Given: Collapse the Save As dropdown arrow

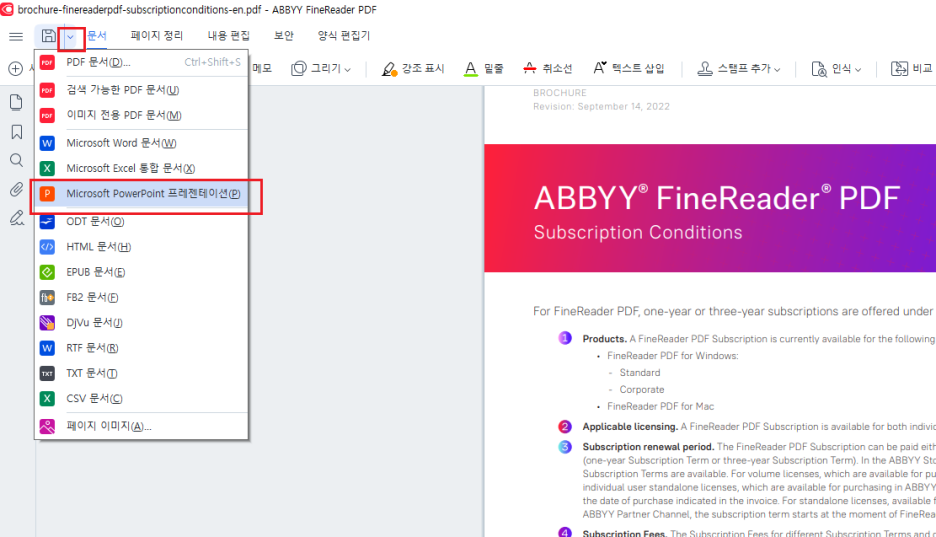Looking at the screenshot, I should 70,37.
